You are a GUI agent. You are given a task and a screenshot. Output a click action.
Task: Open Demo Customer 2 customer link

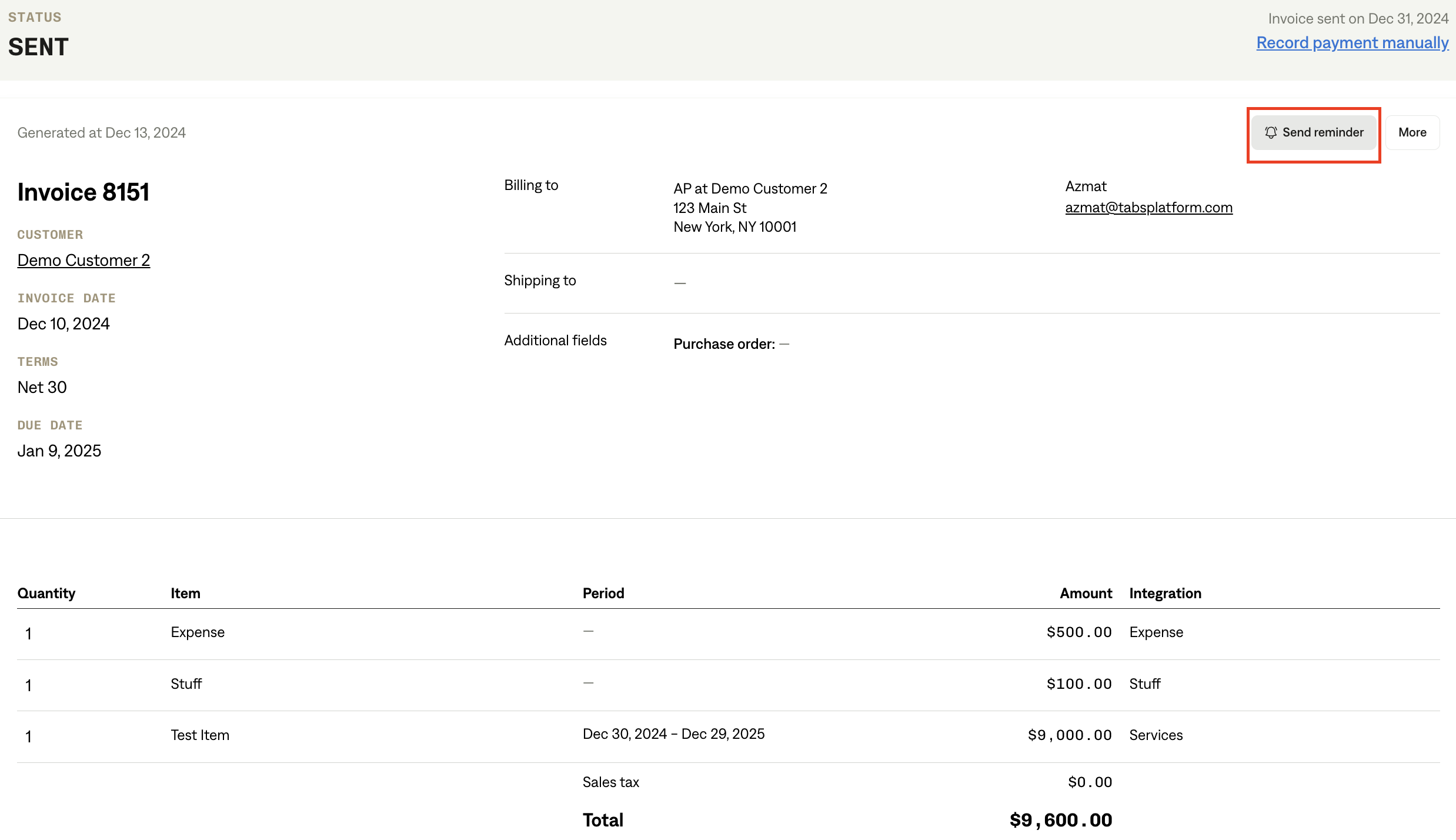point(84,260)
